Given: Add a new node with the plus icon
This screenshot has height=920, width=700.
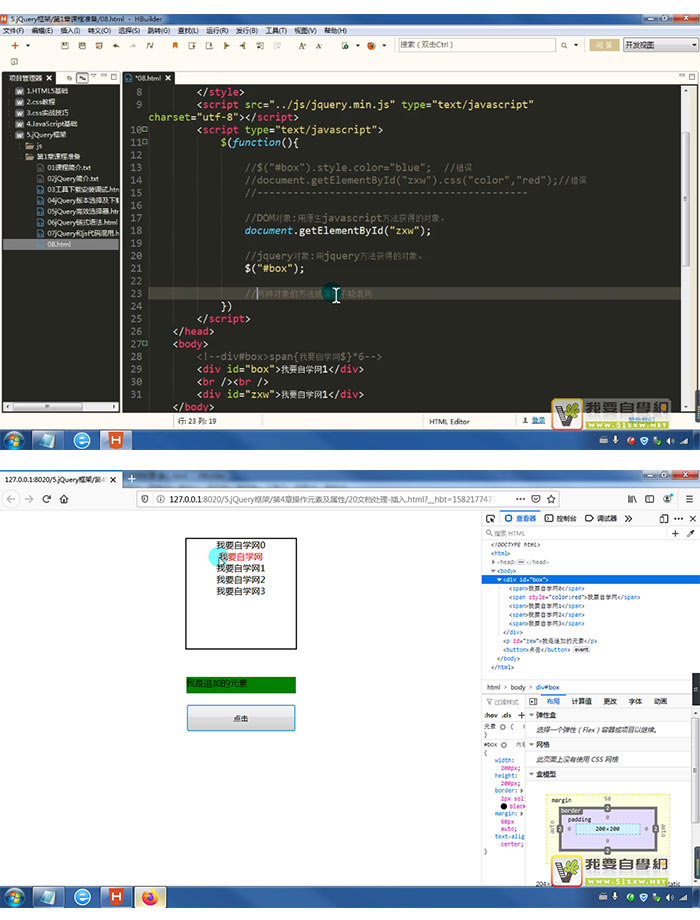Looking at the screenshot, I should tap(675, 533).
